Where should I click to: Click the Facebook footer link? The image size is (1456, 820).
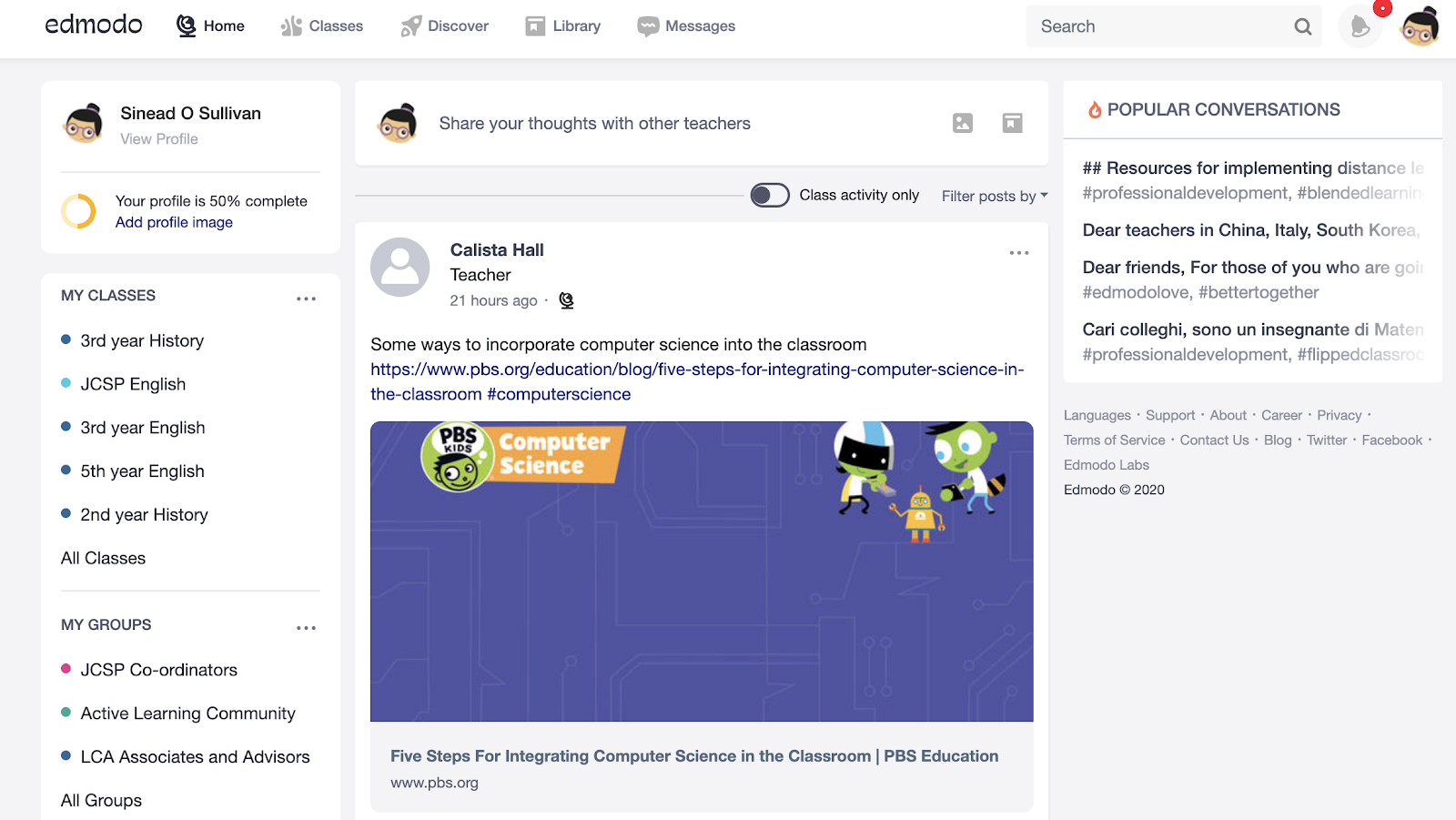pyautogui.click(x=1392, y=440)
